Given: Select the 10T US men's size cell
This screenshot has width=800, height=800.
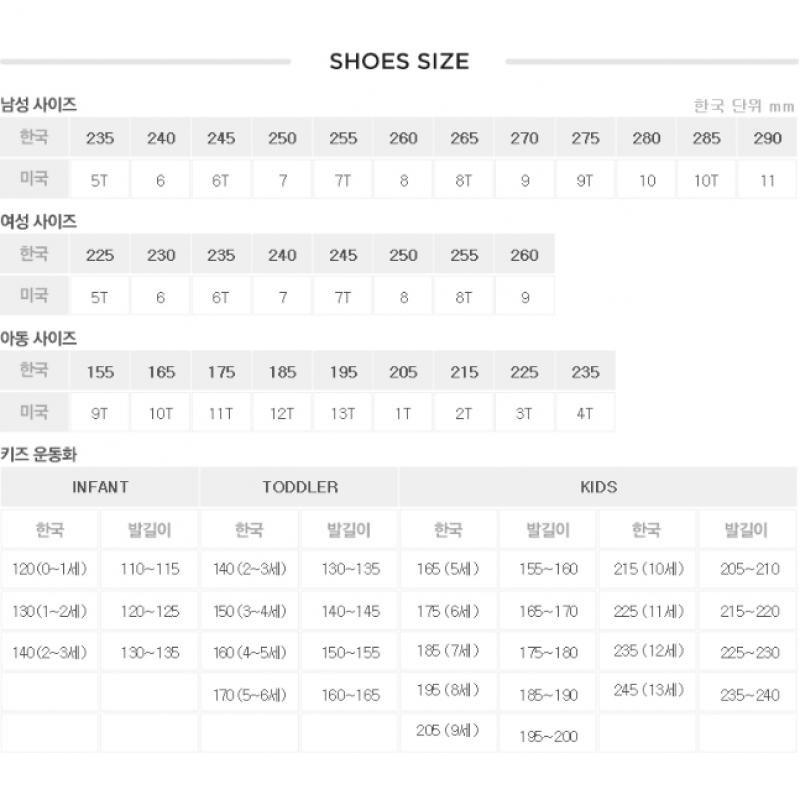Looking at the screenshot, I should pos(706,181).
